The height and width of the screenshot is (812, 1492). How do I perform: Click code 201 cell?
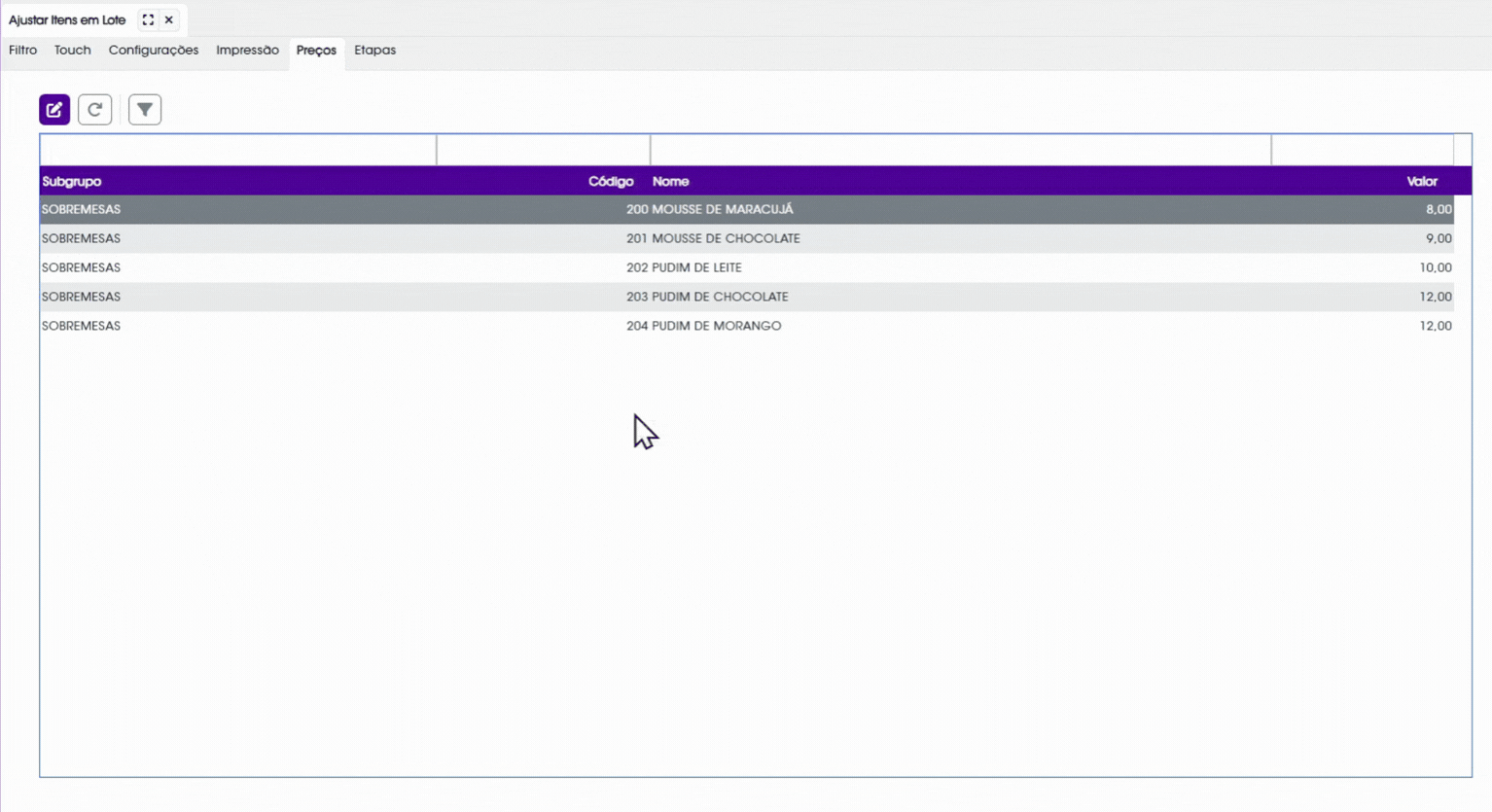(x=637, y=238)
